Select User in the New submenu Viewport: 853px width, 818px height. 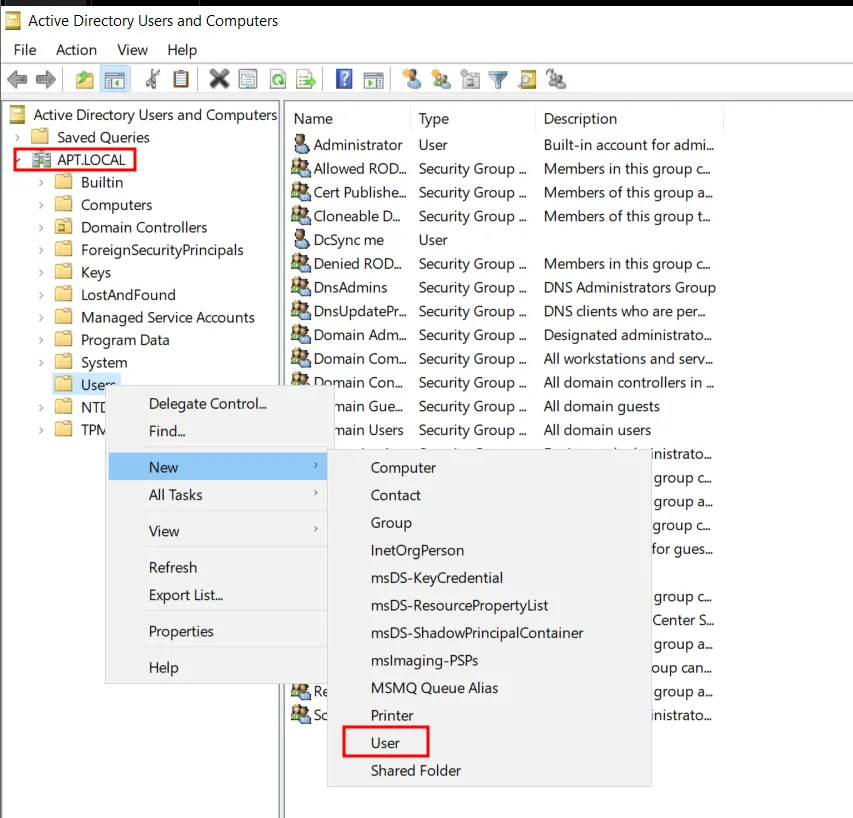(x=489, y=743)
